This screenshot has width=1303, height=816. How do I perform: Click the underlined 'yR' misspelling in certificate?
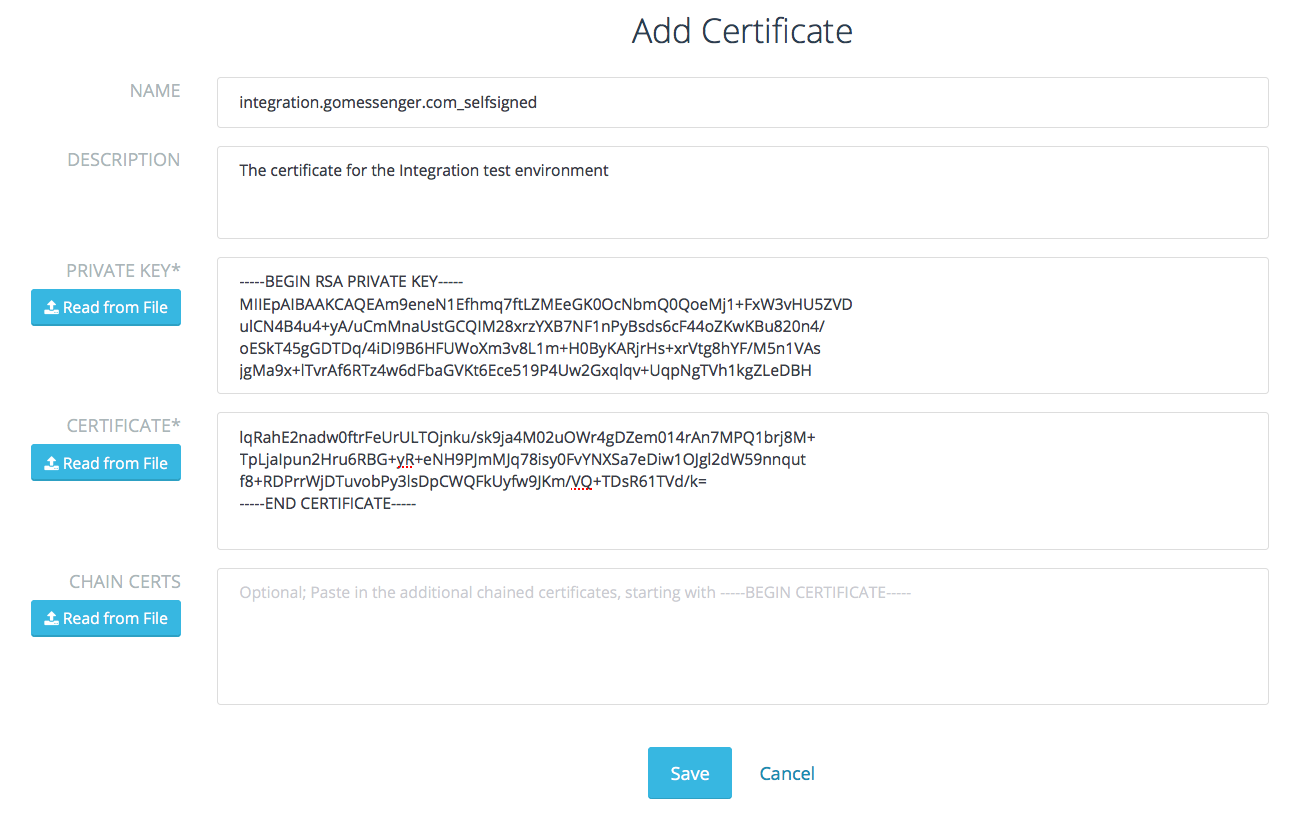pyautogui.click(x=405, y=460)
